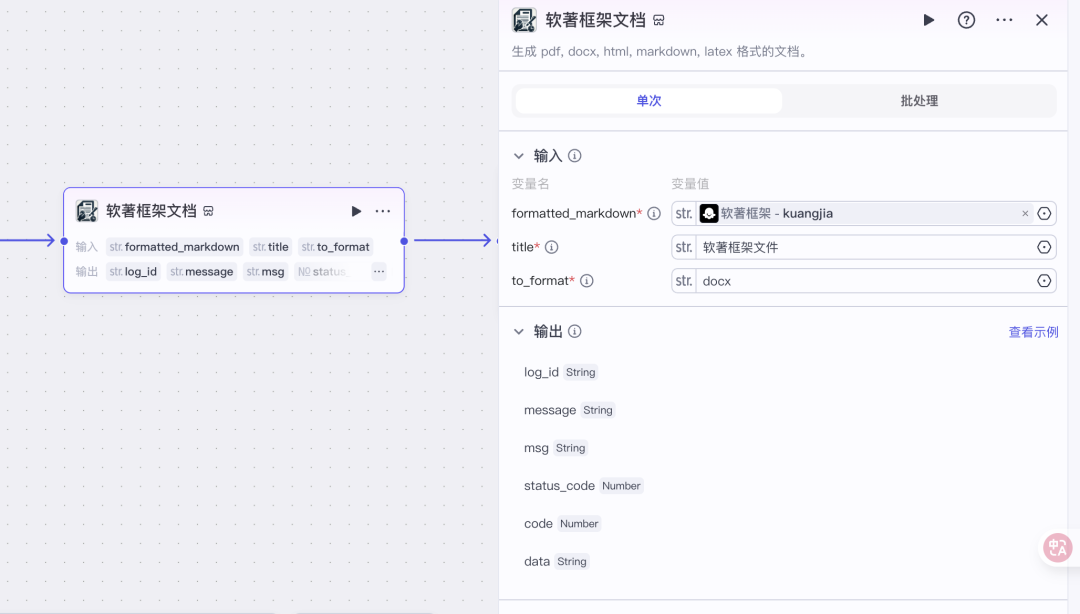Click the log_id String output row
This screenshot has width=1080, height=614.
(x=561, y=372)
